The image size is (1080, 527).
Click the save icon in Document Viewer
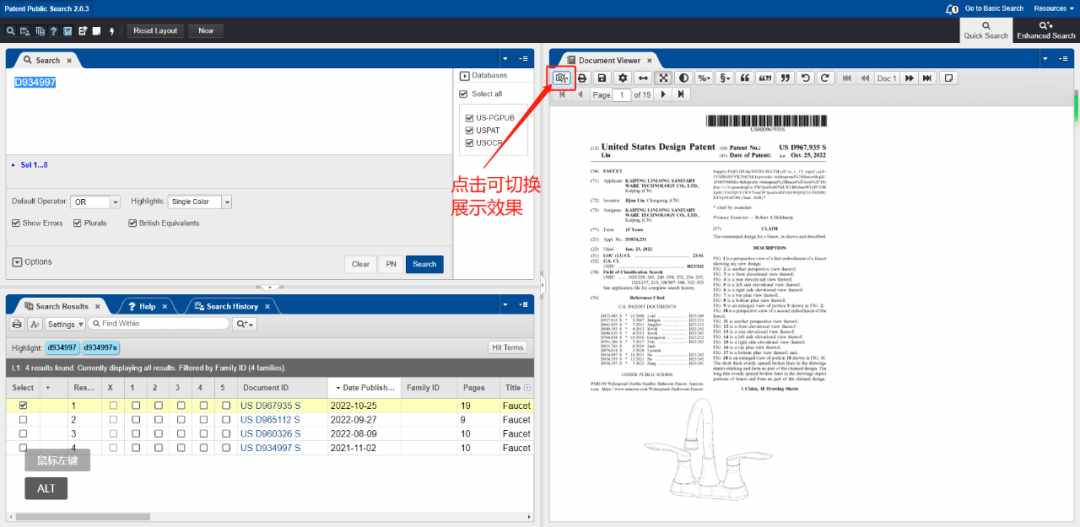click(x=602, y=79)
